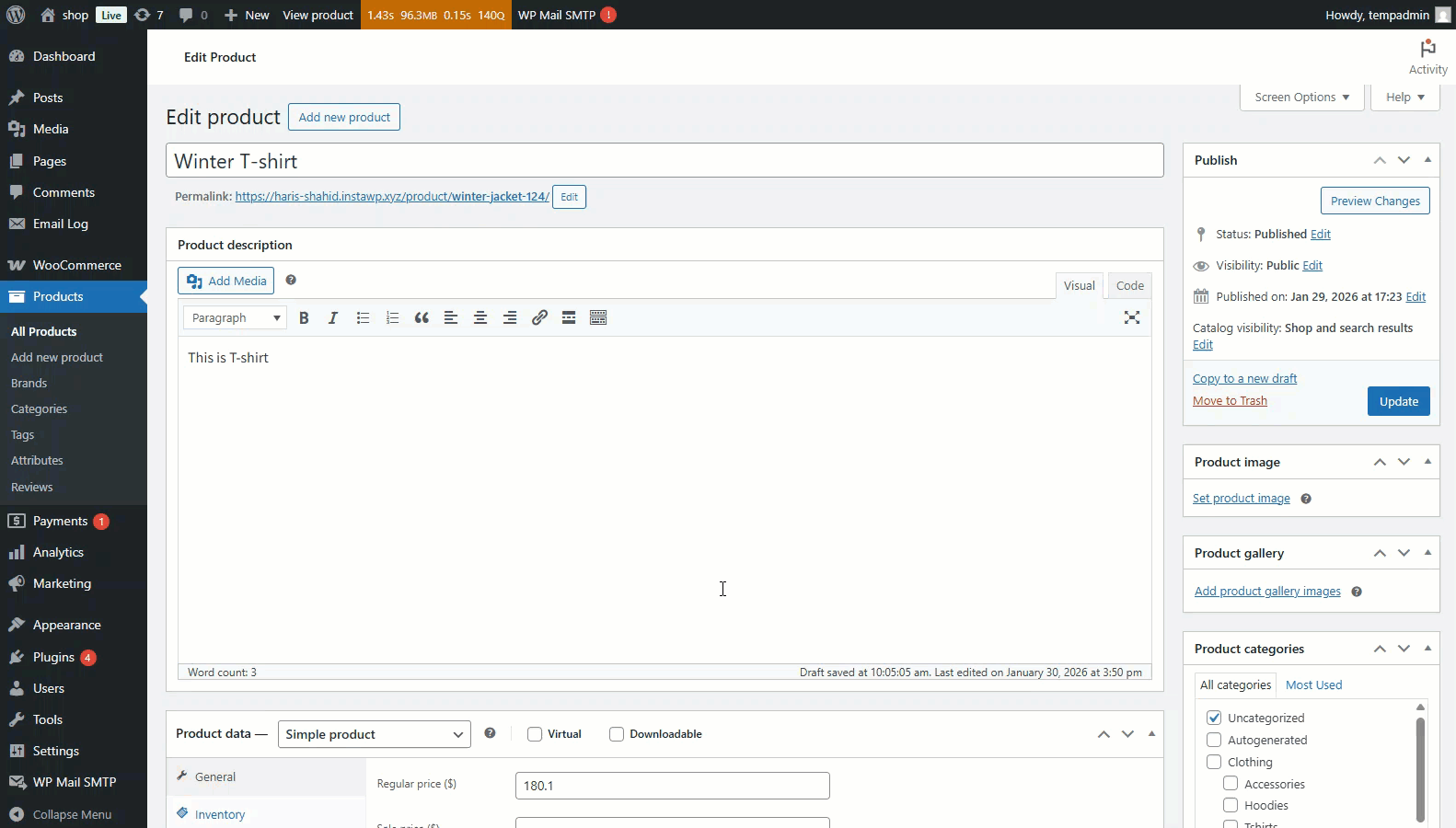Click Set product image link

coord(1241,499)
